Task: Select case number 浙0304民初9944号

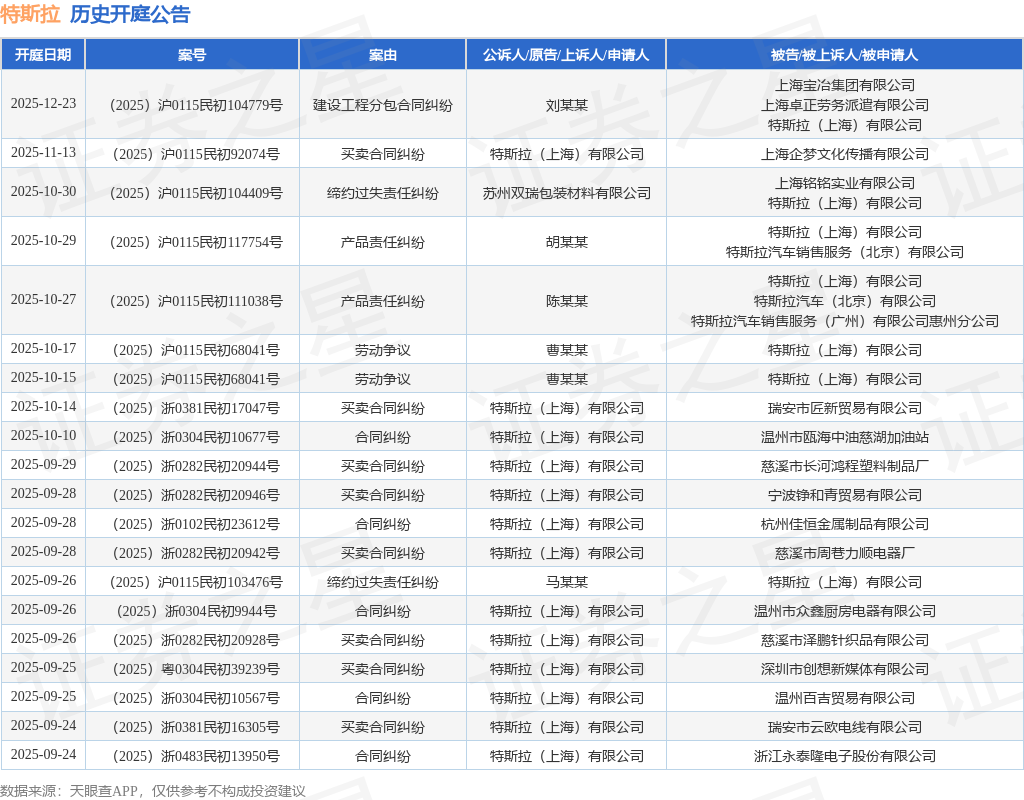Action: pyautogui.click(x=196, y=611)
